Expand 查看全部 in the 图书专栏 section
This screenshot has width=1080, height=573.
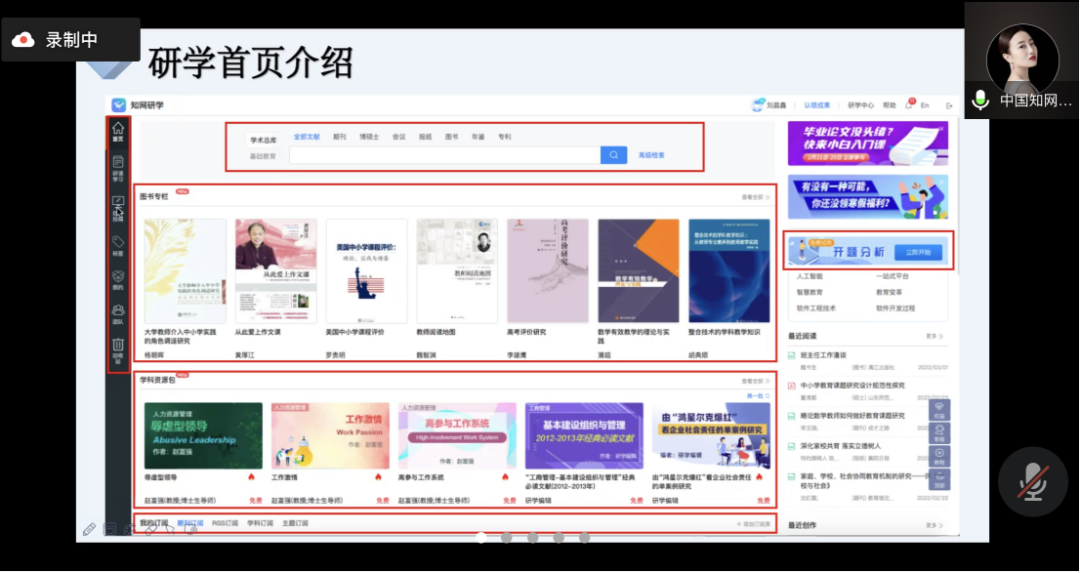[x=755, y=198]
